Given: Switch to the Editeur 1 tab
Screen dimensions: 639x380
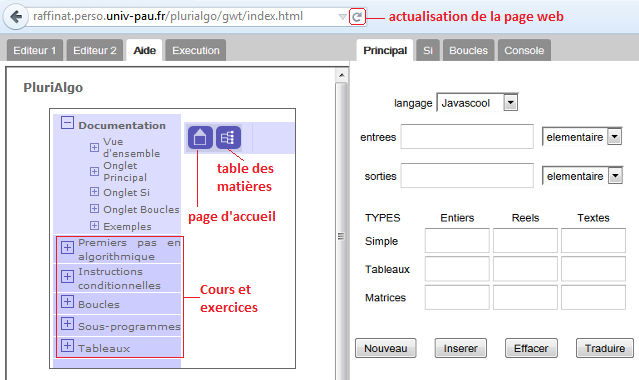Looking at the screenshot, I should click(x=35, y=50).
